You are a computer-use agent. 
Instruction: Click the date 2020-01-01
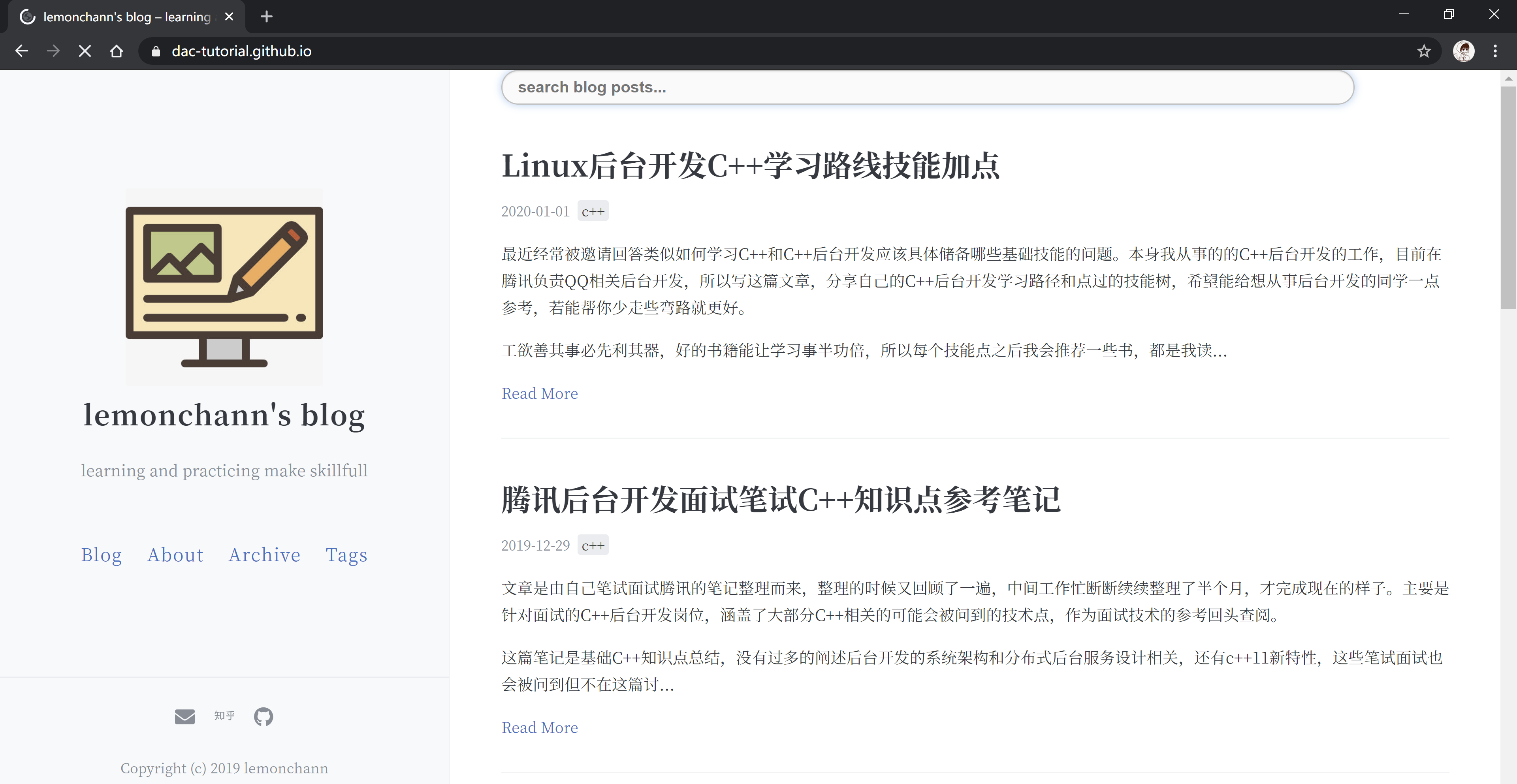click(535, 211)
